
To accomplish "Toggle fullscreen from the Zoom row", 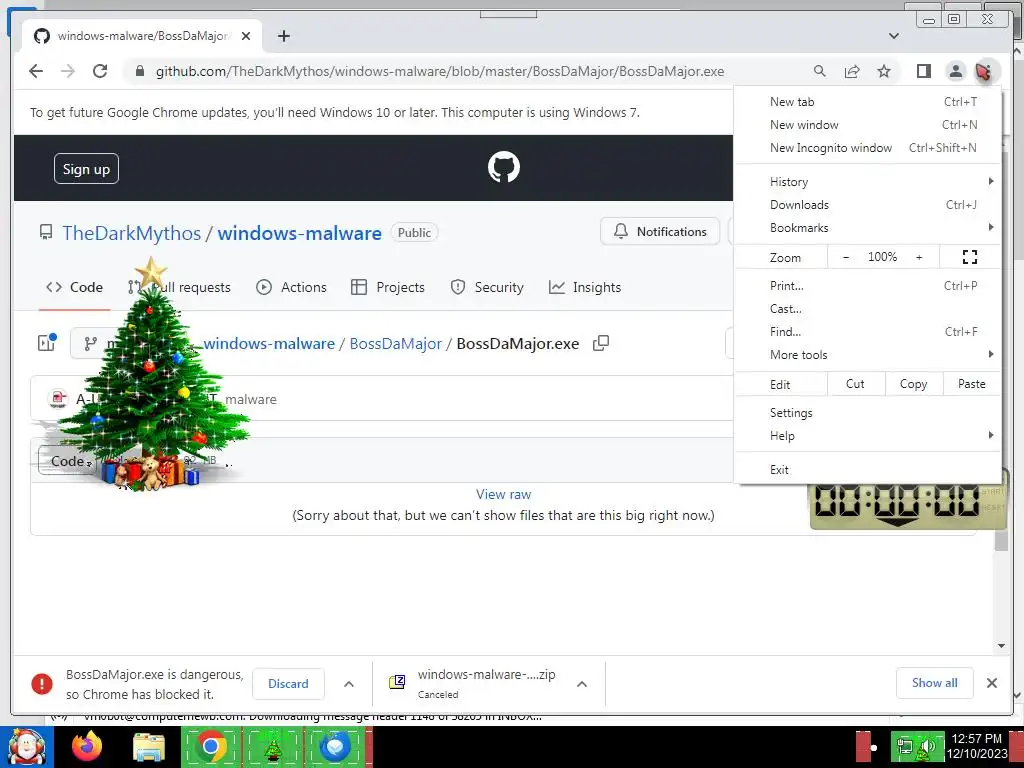I will tap(970, 257).
